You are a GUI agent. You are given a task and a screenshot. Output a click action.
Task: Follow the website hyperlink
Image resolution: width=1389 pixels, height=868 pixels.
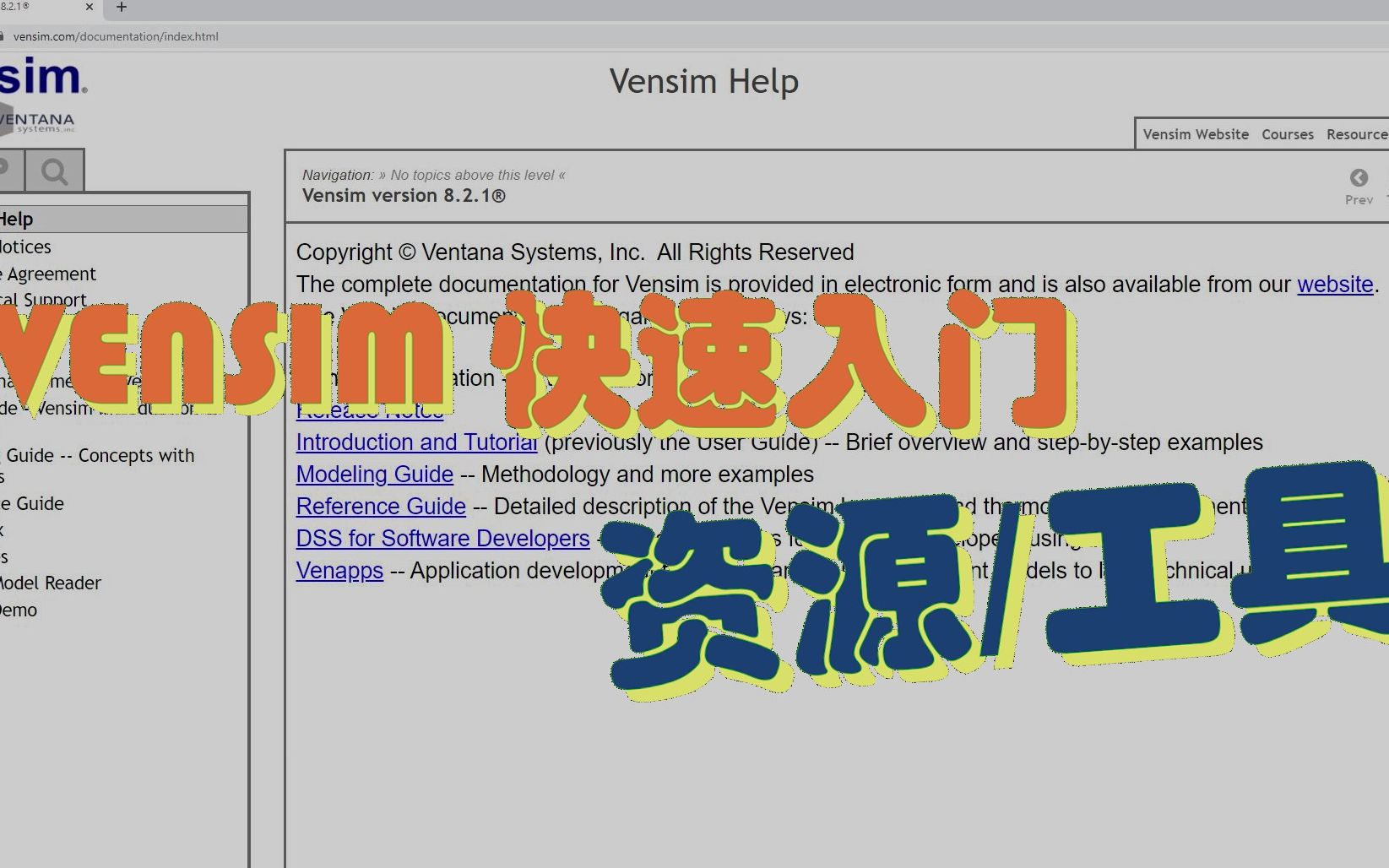click(1335, 285)
